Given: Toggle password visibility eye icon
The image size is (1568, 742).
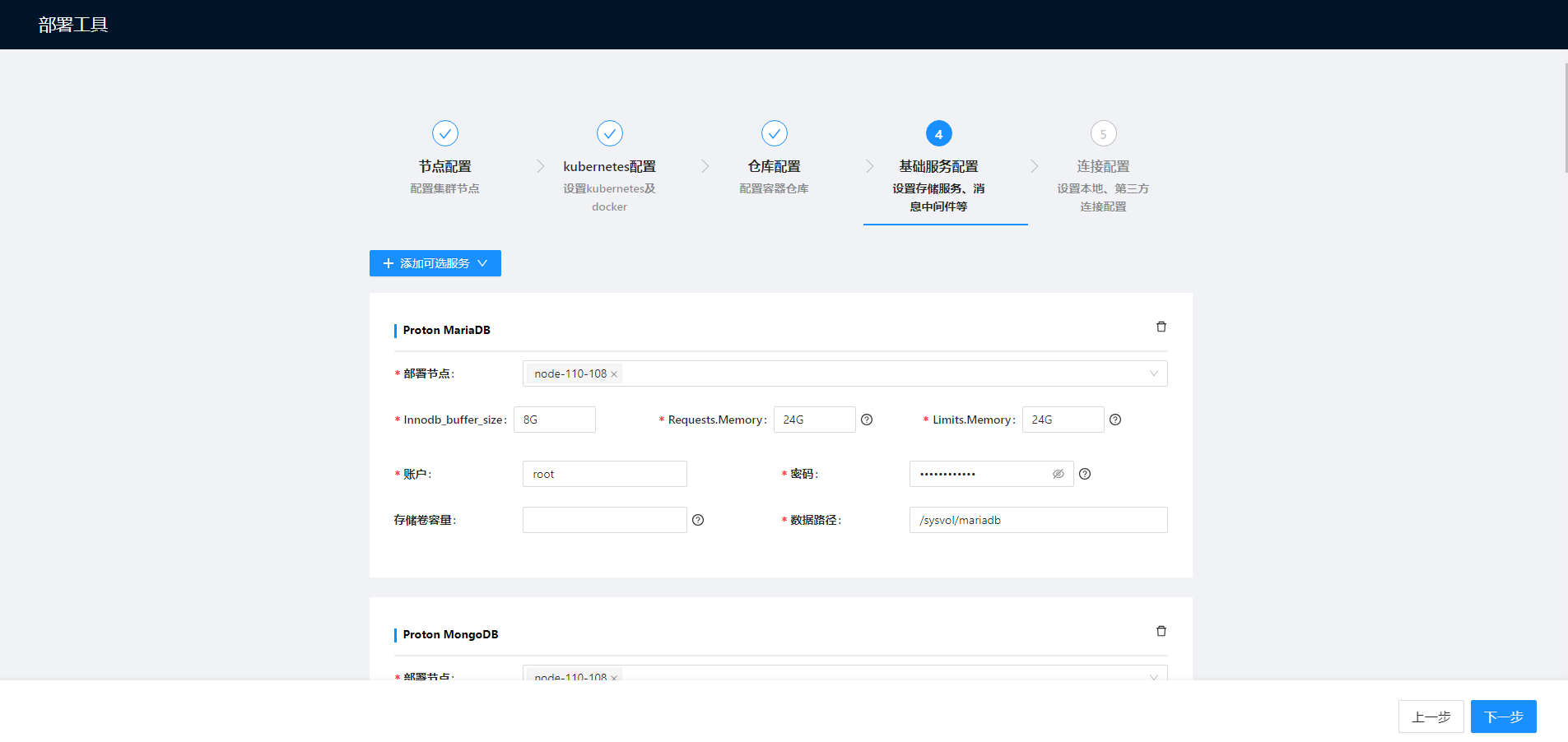Looking at the screenshot, I should coord(1059,474).
